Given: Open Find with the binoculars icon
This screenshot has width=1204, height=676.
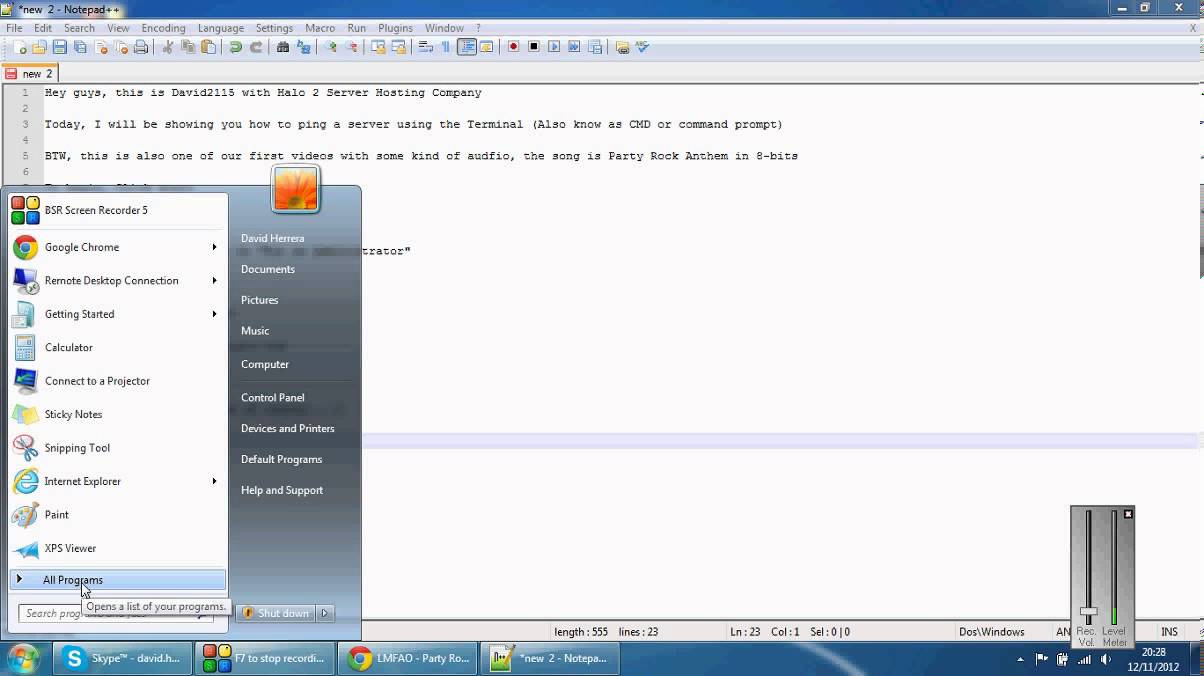Looking at the screenshot, I should [x=283, y=47].
